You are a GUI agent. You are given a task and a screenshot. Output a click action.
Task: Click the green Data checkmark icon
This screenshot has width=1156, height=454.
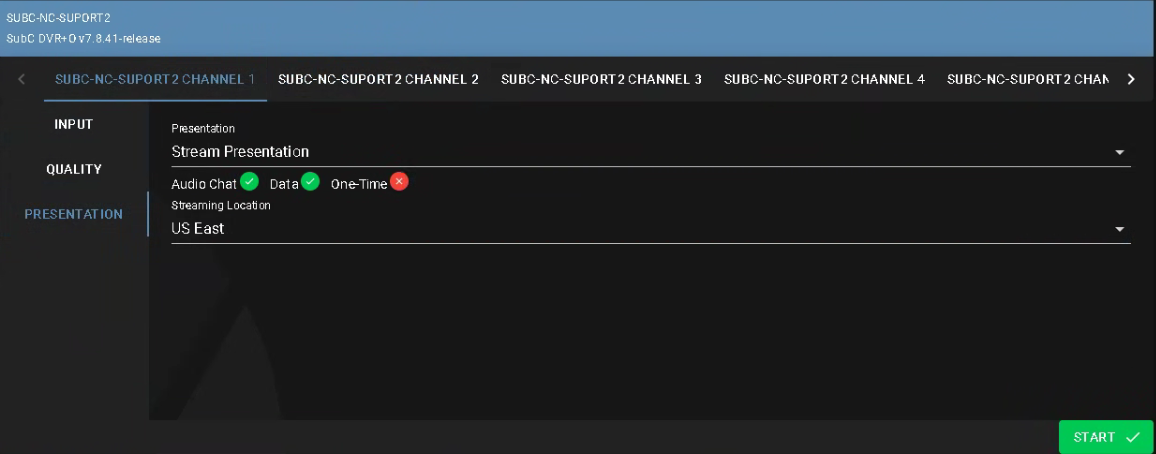[x=310, y=181]
